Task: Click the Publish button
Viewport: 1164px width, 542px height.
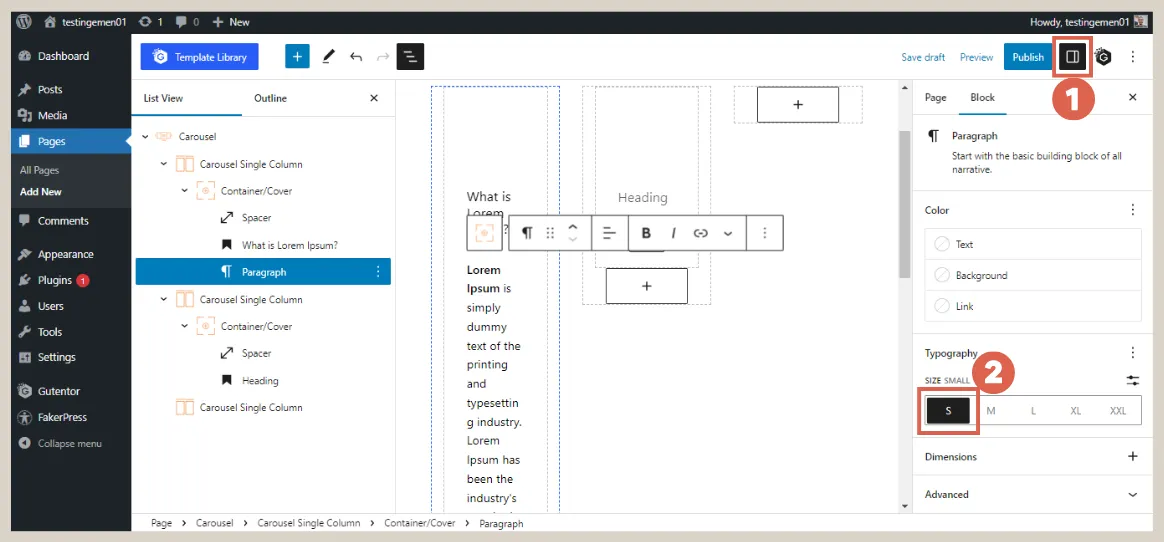Action: coord(1027,57)
